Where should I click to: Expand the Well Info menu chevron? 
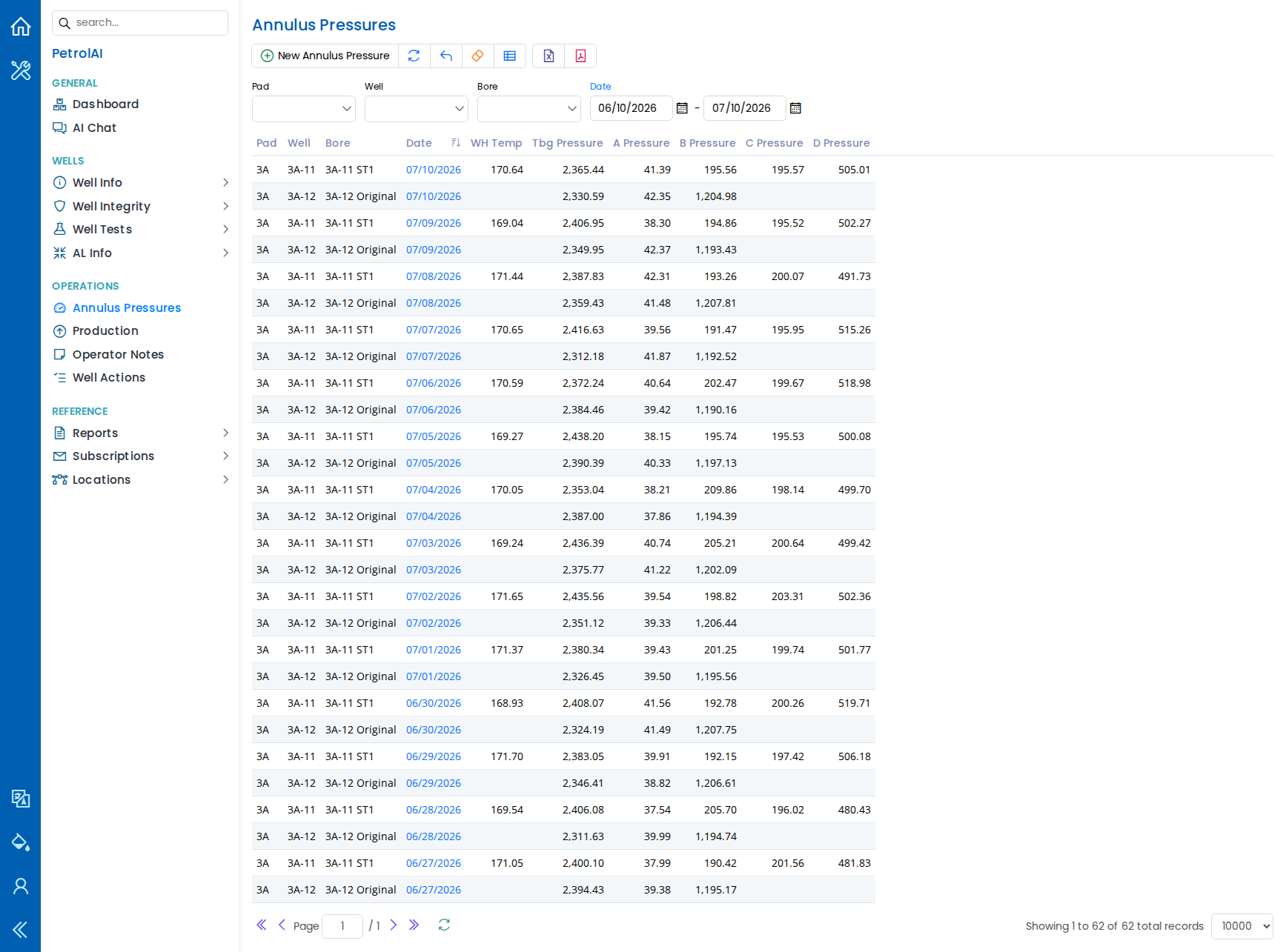225,182
